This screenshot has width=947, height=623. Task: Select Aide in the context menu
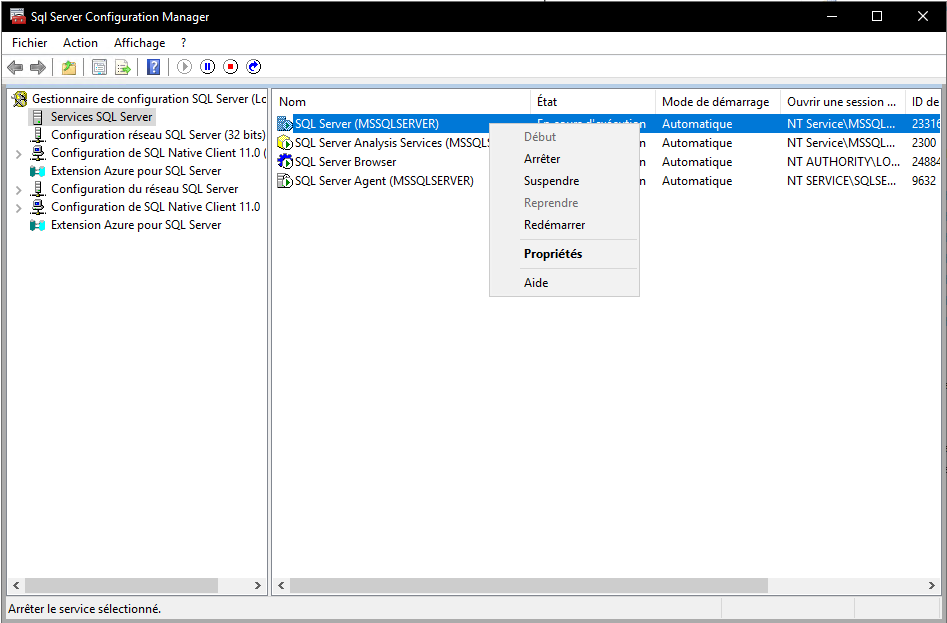564,283
